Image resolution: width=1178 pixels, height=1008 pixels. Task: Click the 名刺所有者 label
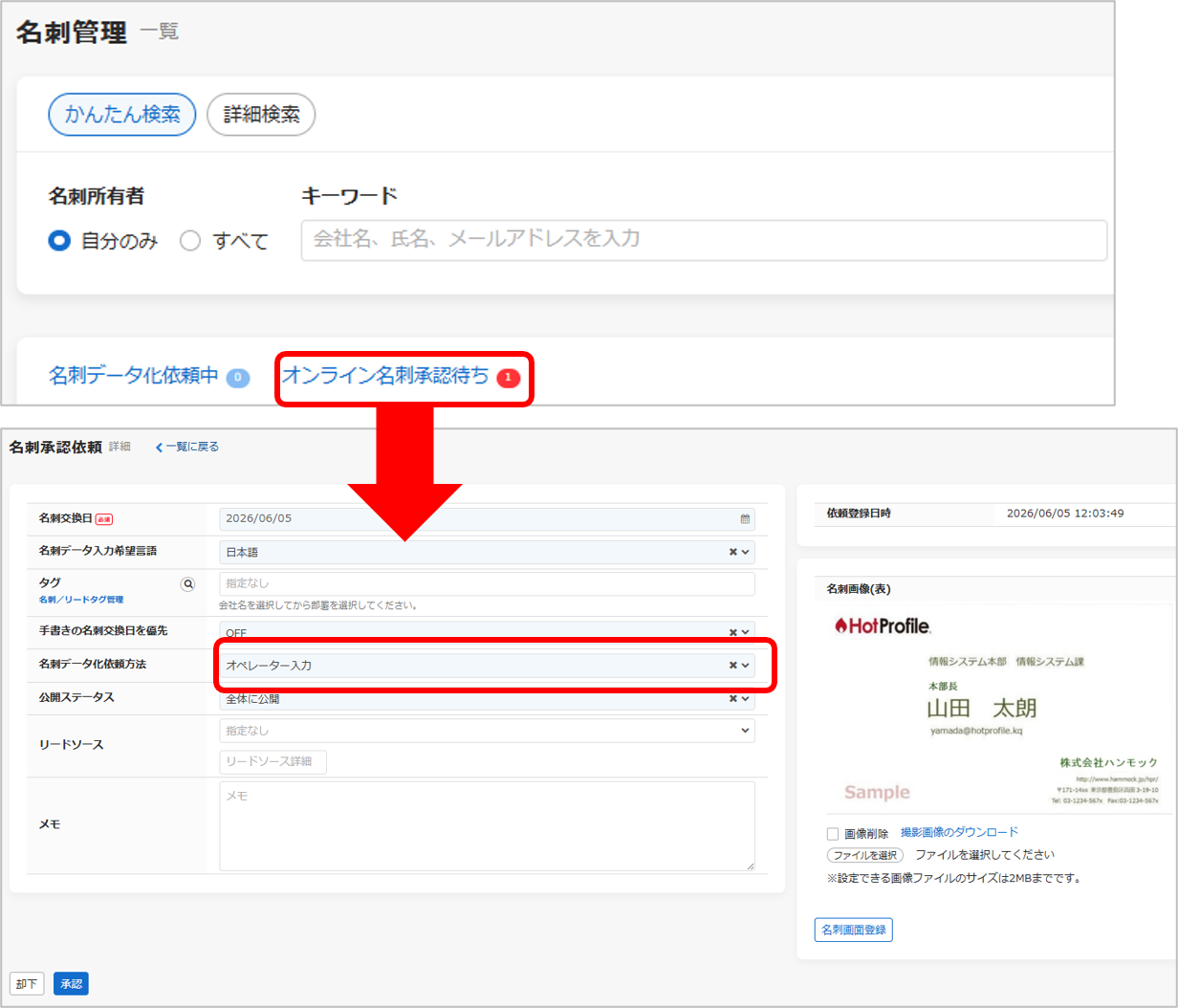[97, 196]
